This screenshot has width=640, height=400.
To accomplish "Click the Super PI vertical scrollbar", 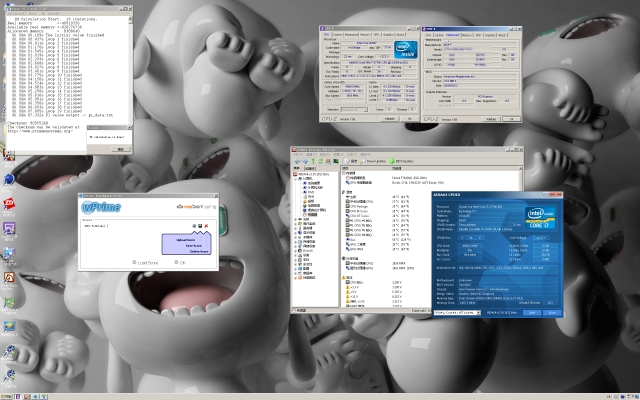I will pyautogui.click(x=131, y=70).
